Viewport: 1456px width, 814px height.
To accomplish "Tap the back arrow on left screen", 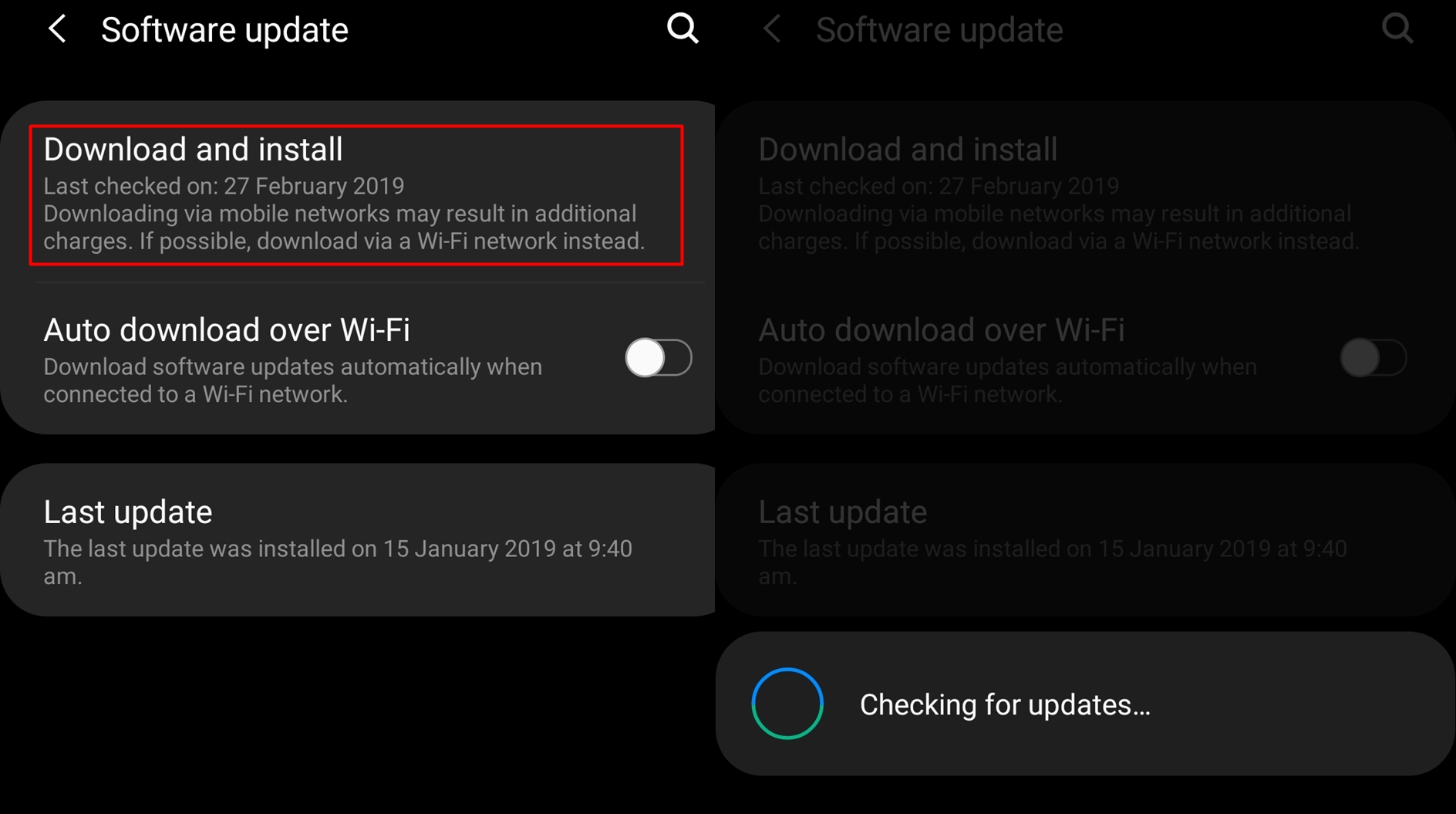I will (x=57, y=29).
